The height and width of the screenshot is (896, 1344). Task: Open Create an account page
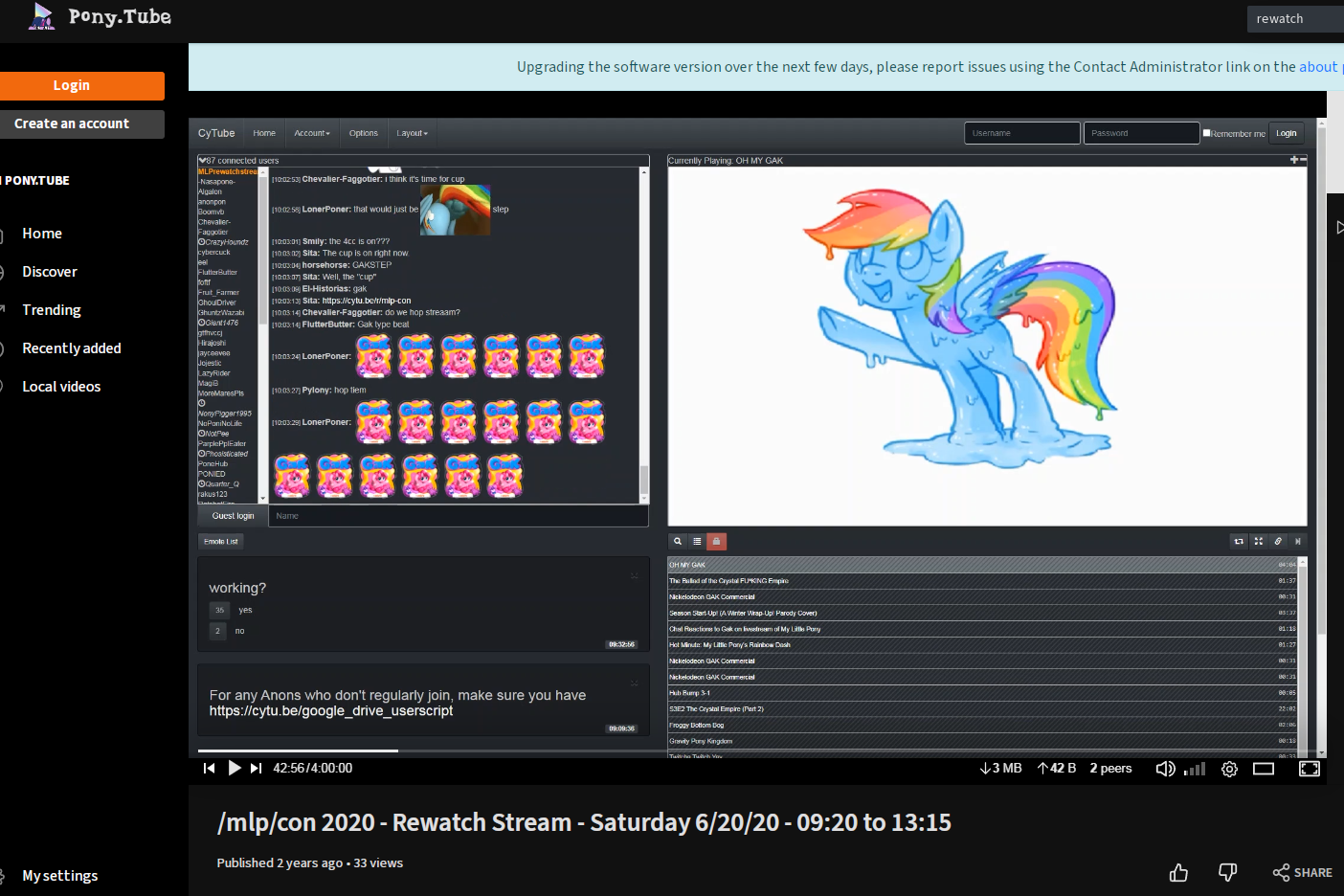(72, 123)
